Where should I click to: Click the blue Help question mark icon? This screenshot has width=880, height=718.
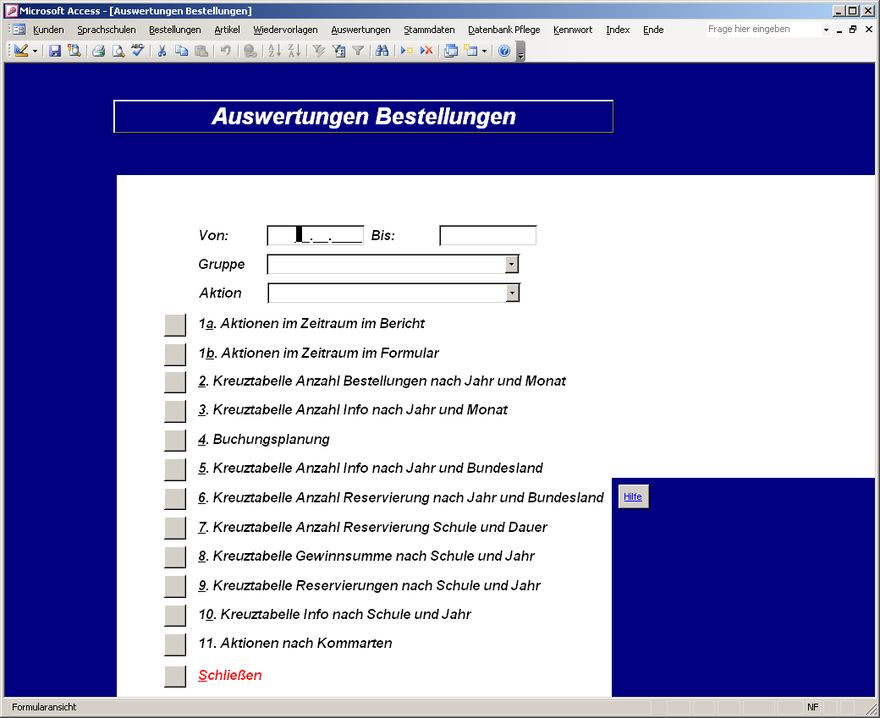[504, 51]
